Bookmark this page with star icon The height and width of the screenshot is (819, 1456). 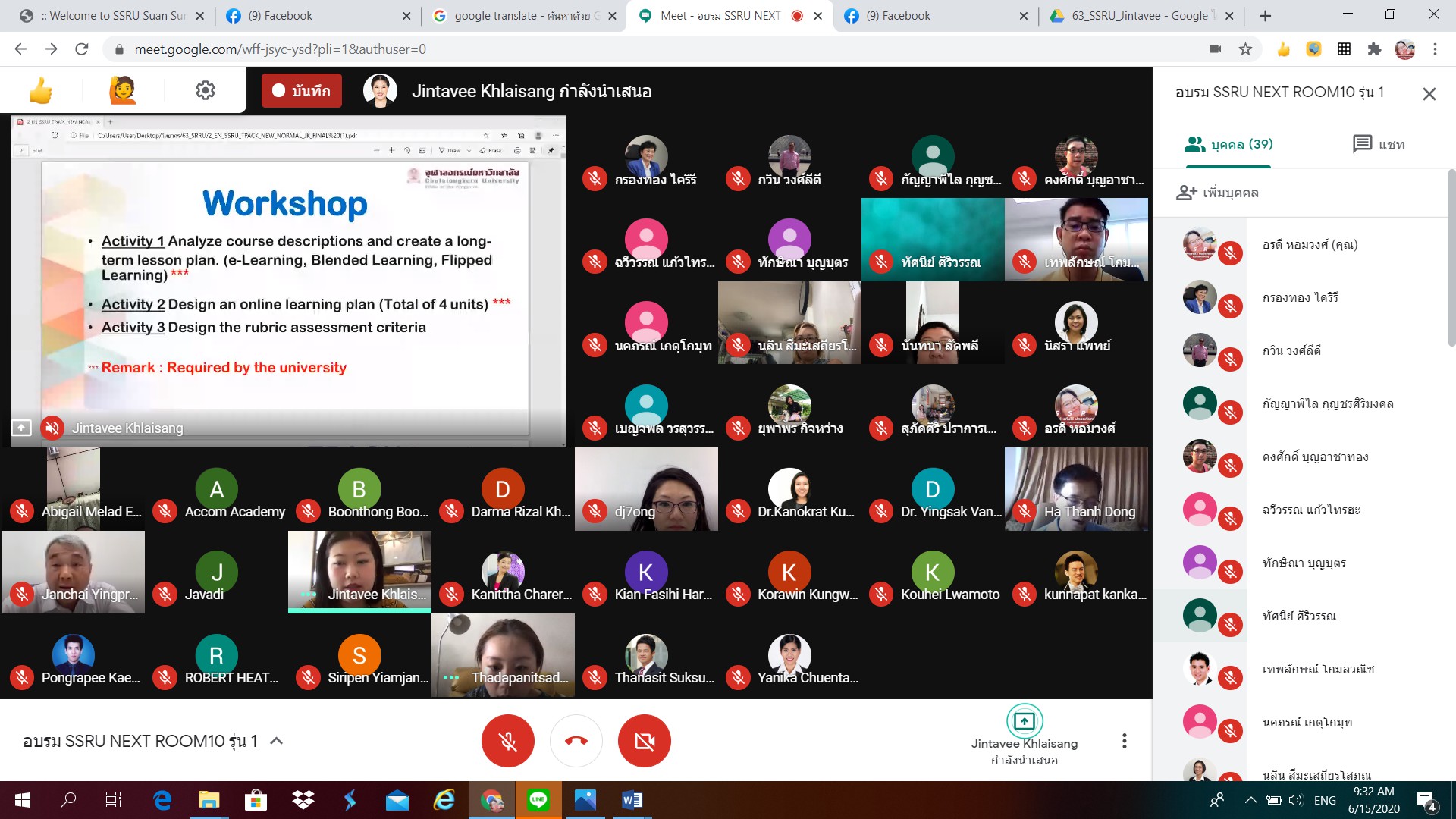coord(1245,49)
